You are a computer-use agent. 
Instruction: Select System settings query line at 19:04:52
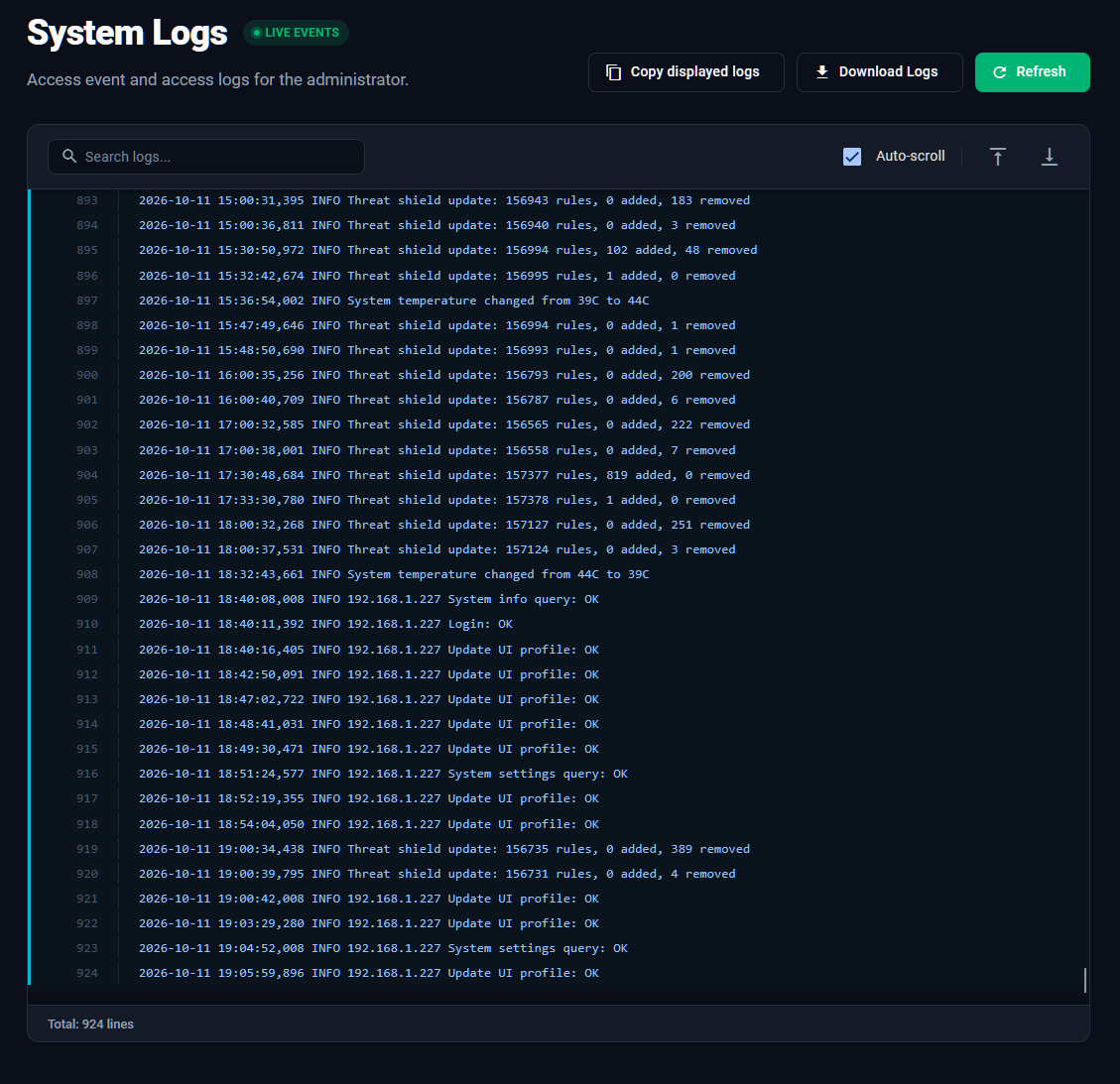coord(559,949)
